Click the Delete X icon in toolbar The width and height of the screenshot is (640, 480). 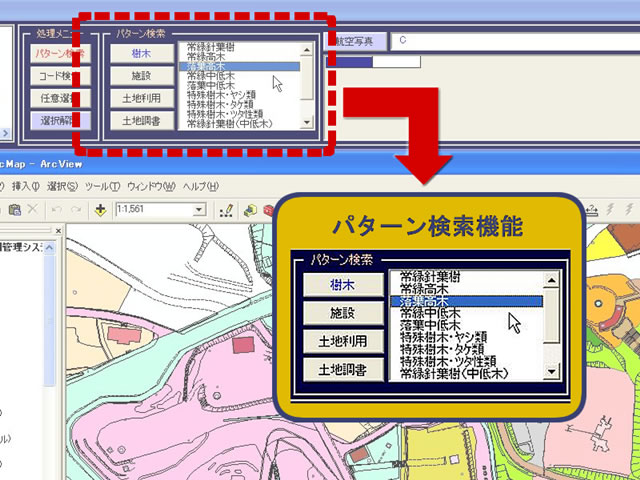(32, 210)
